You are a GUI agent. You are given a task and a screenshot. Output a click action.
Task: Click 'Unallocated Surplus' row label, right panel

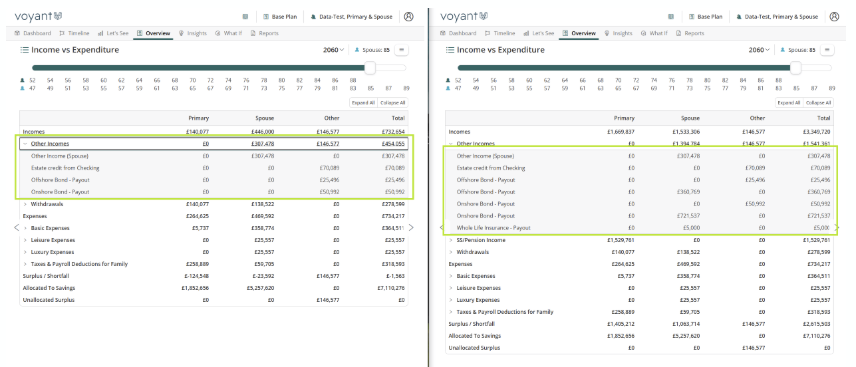click(473, 348)
